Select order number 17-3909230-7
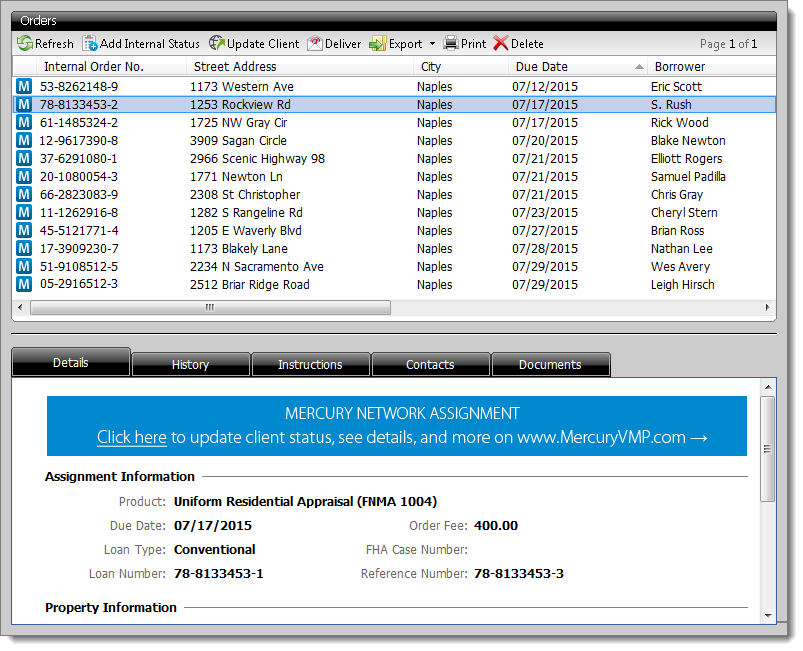Viewport: 803px width, 651px height. pos(79,248)
